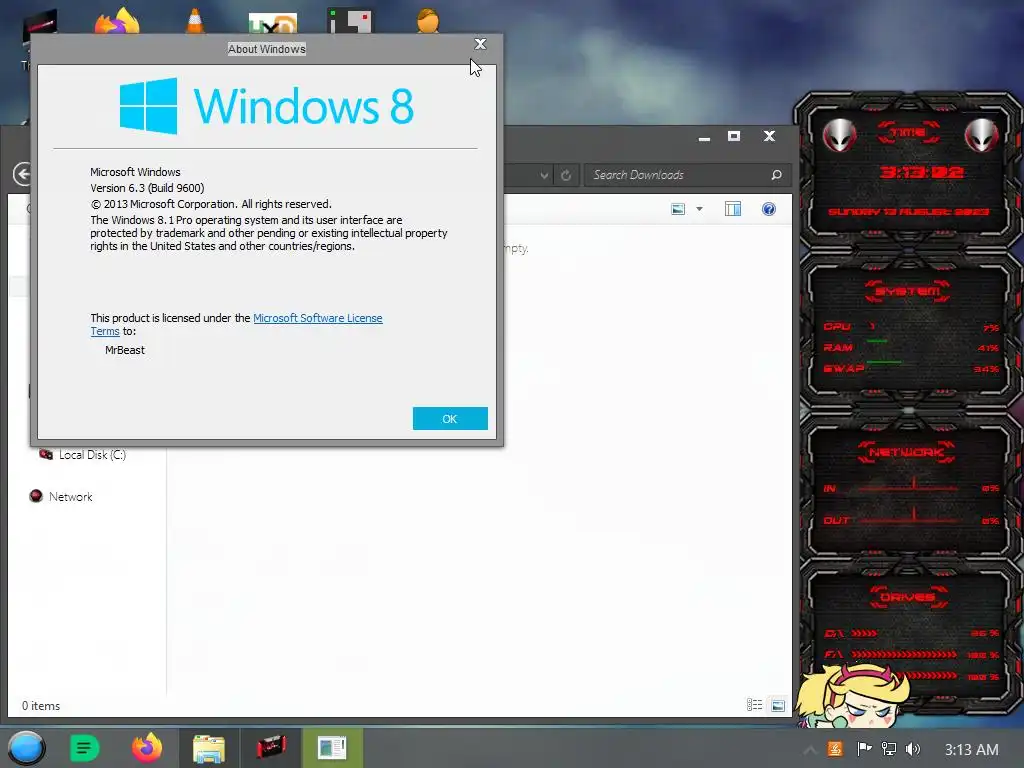Launch Firefox from the taskbar
The image size is (1024, 768).
click(147, 748)
